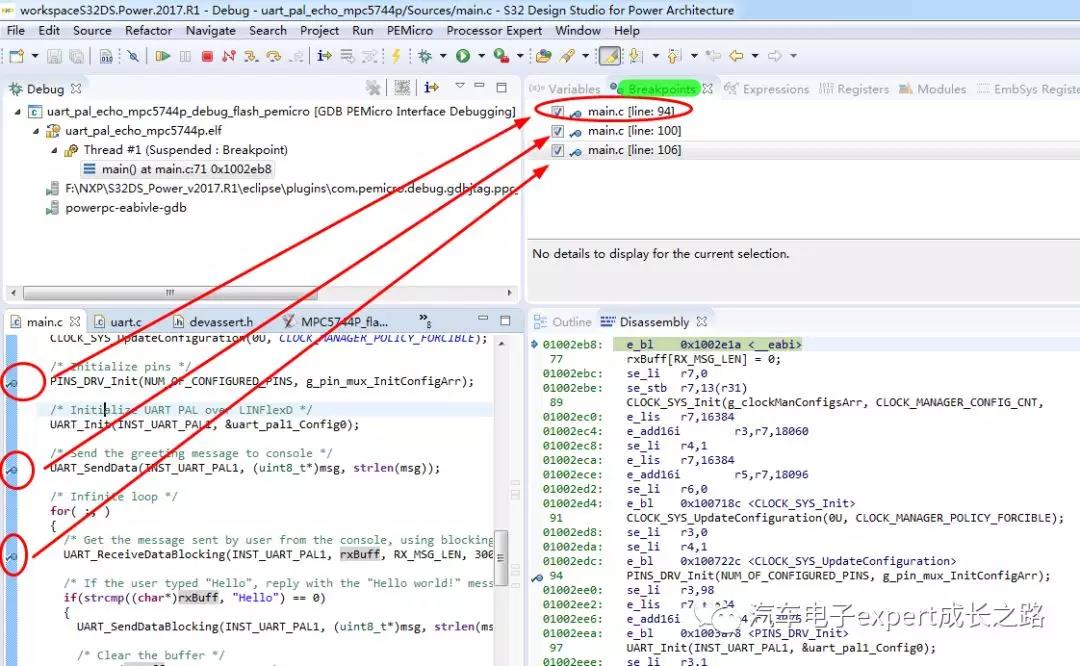
Task: Click the red Terminate button
Action: (x=207, y=57)
